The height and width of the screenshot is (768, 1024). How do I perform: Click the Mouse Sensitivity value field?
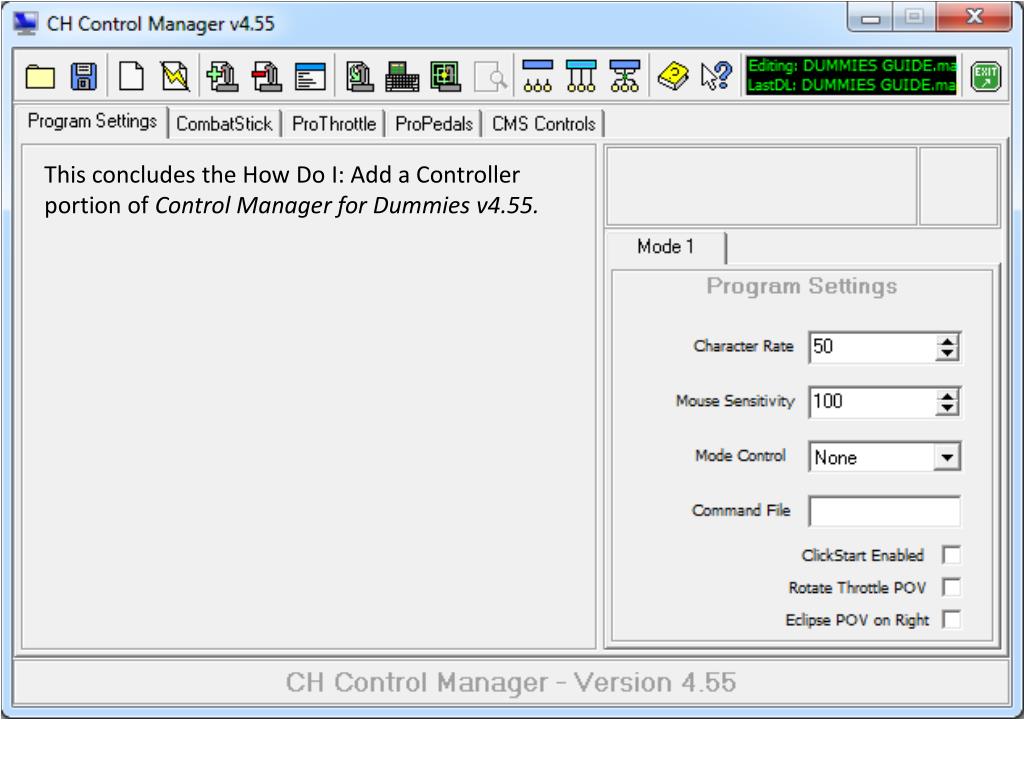pyautogui.click(x=873, y=402)
